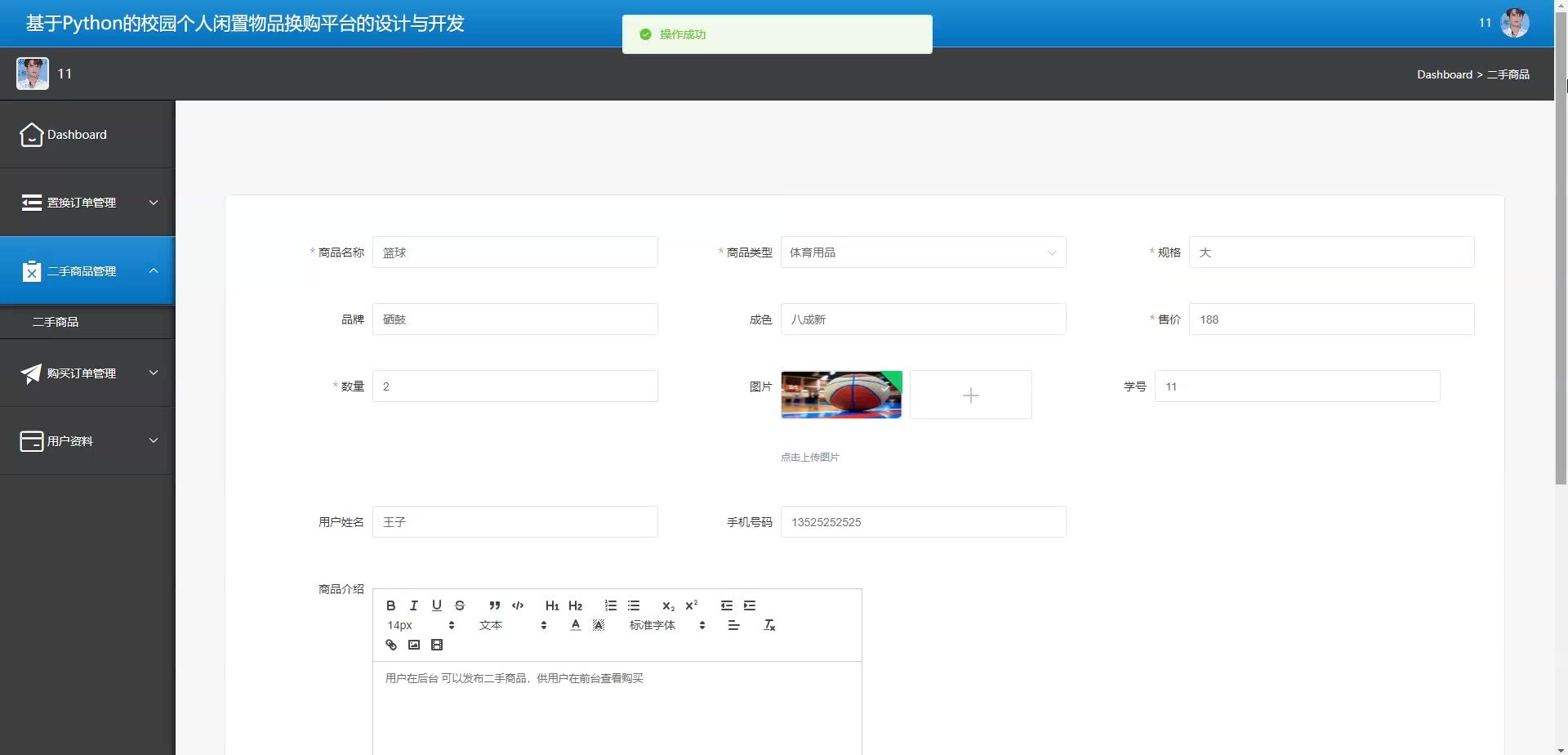
Task: Select the 二手商品 submenu item
Action: 87,322
